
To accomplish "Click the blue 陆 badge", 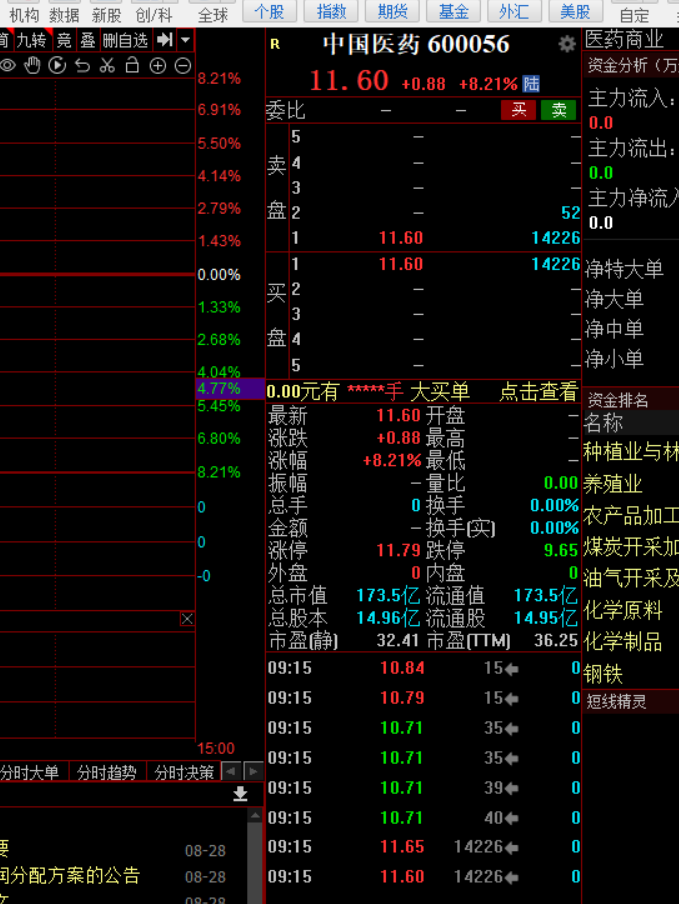I will click(531, 84).
